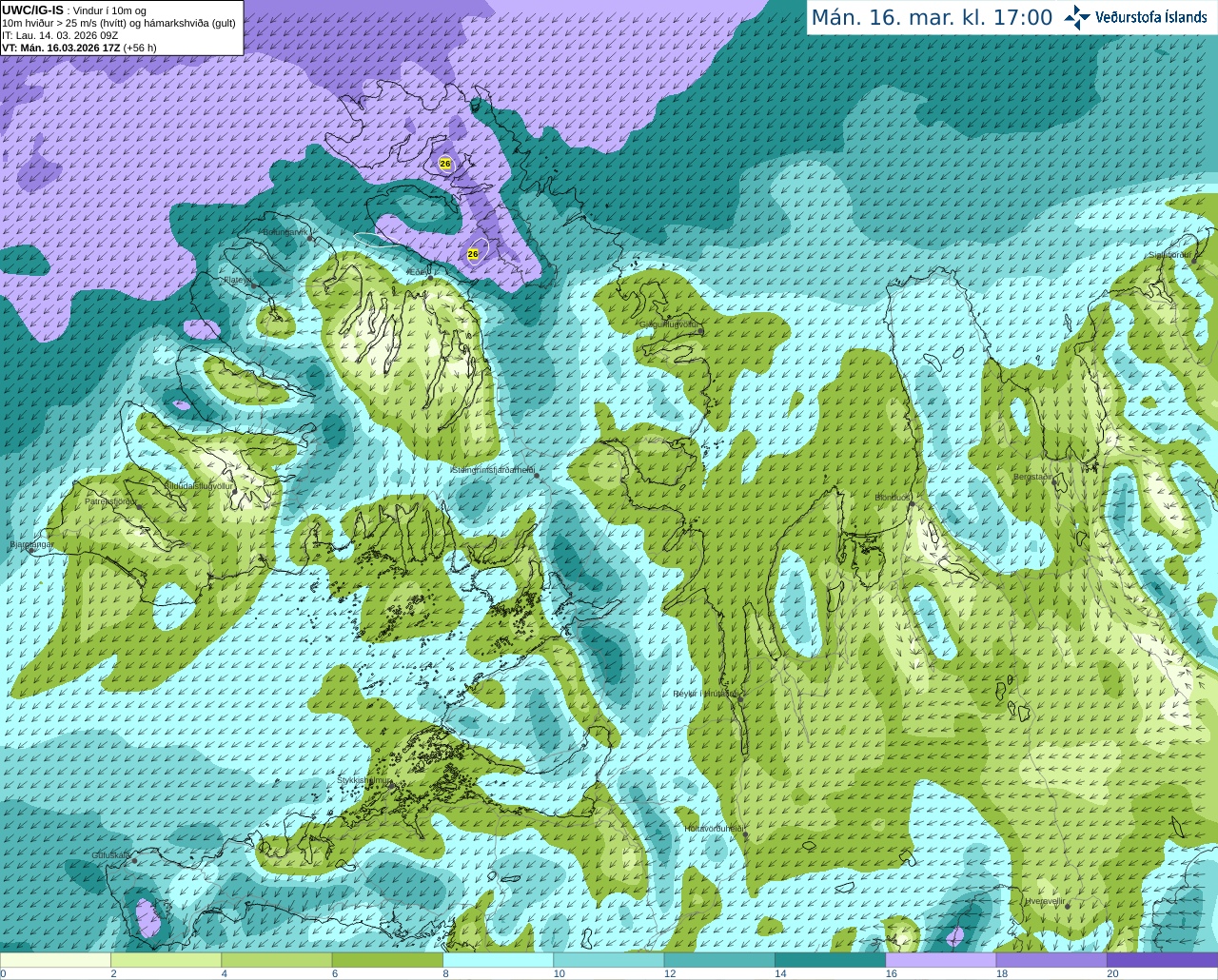Click the legend value 10
Image resolution: width=1218 pixels, height=980 pixels.
[x=560, y=973]
